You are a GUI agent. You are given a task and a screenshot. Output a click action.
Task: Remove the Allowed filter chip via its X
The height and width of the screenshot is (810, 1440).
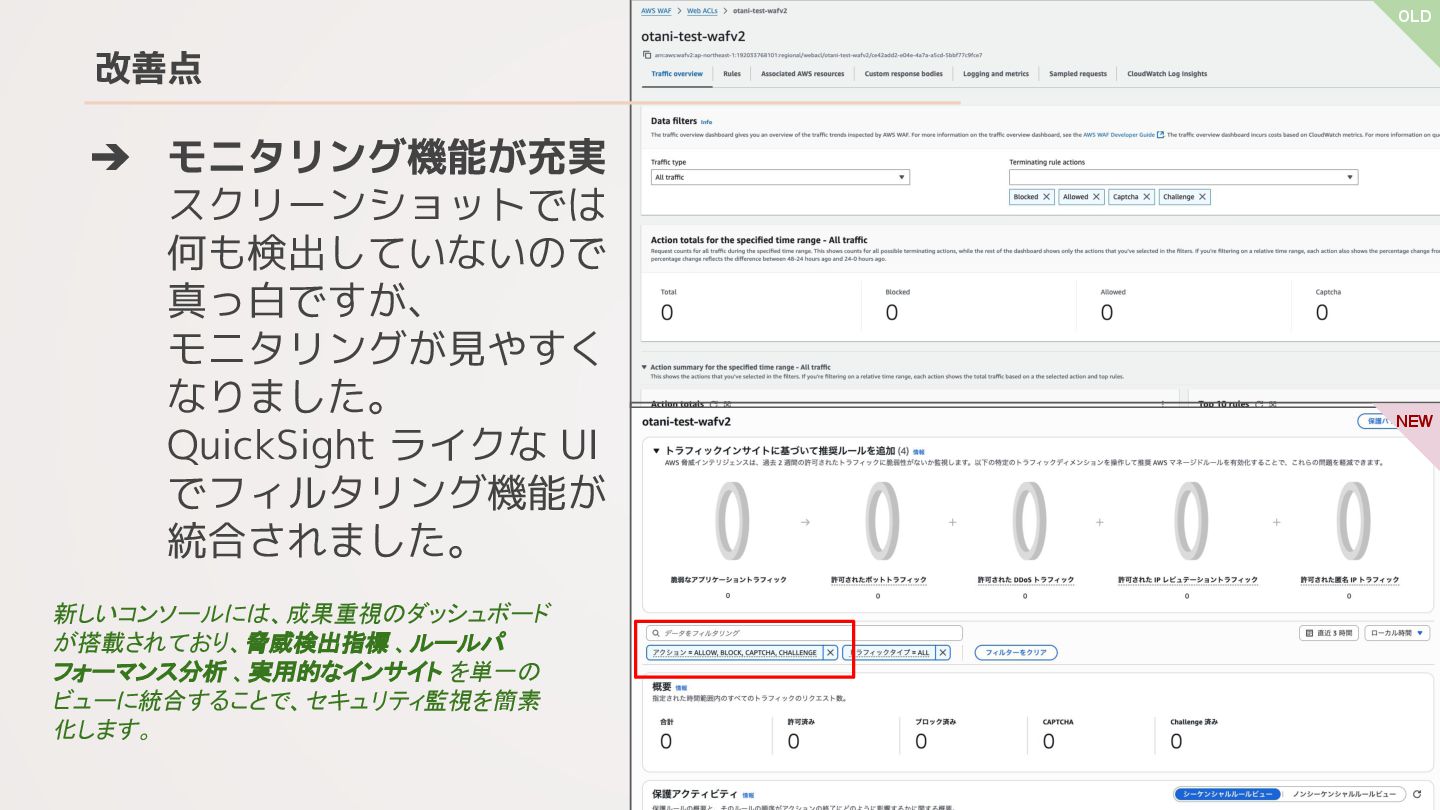[1097, 197]
